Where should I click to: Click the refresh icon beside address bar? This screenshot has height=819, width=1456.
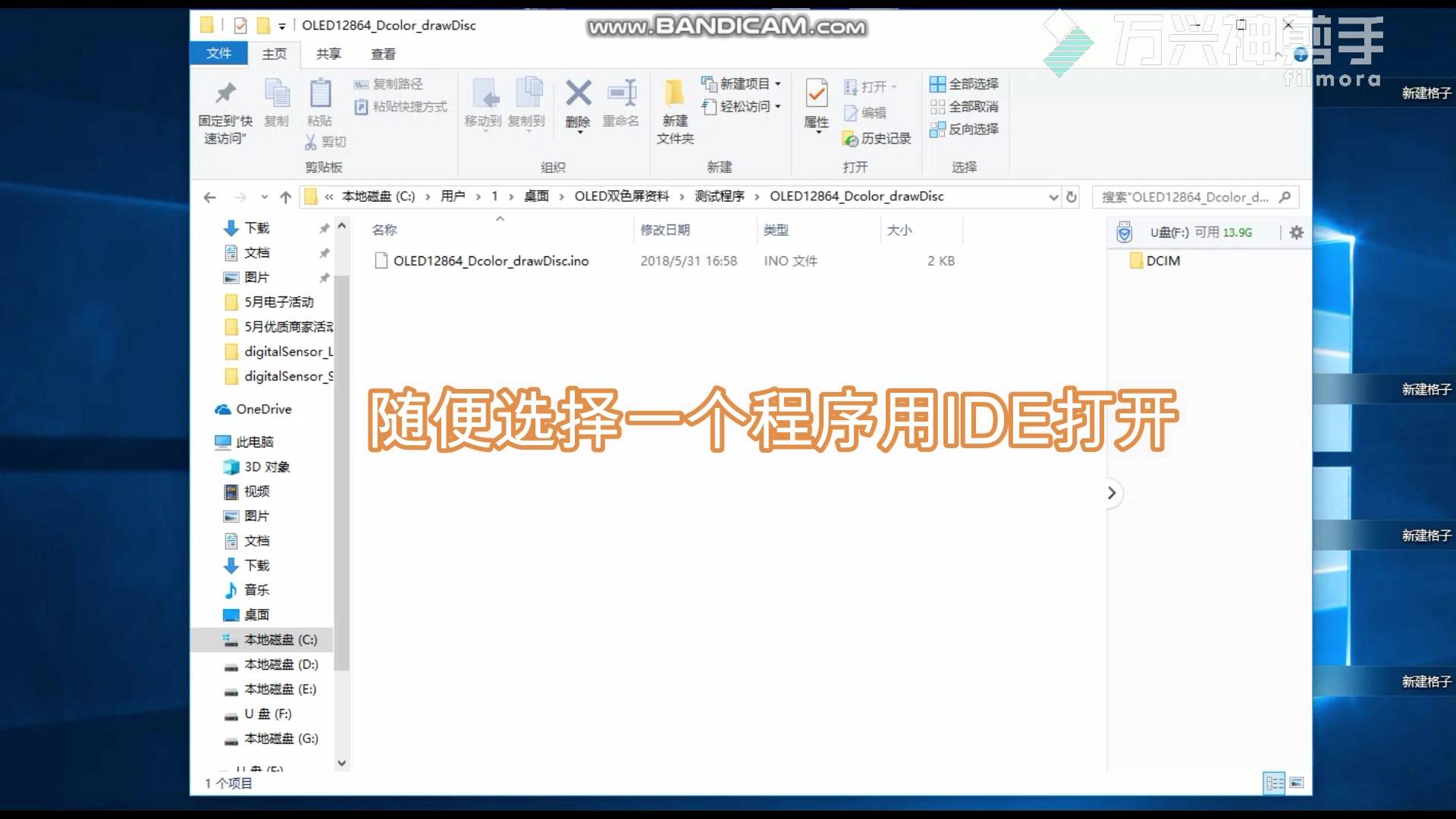pyautogui.click(x=1072, y=197)
